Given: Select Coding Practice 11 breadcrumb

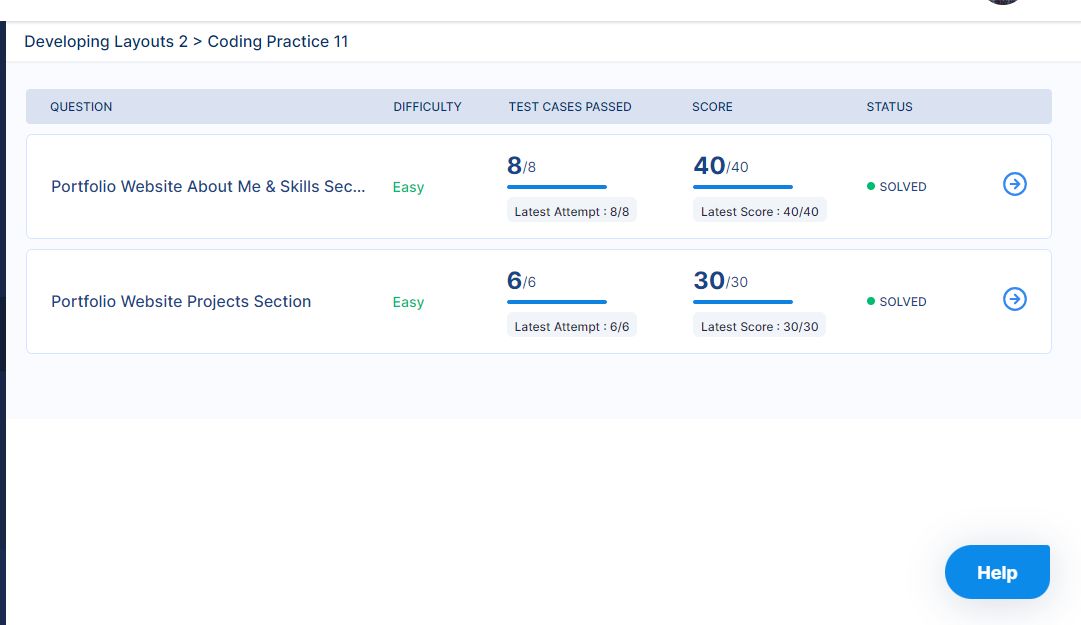Looking at the screenshot, I should point(278,41).
